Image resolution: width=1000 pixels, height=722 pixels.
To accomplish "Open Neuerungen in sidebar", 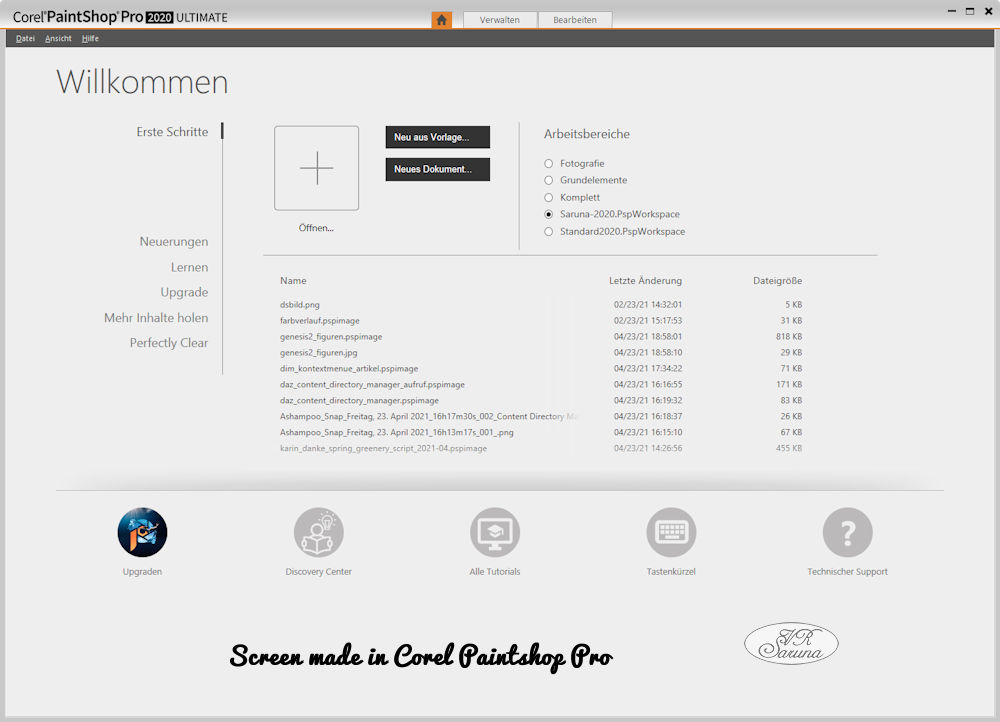I will [174, 242].
